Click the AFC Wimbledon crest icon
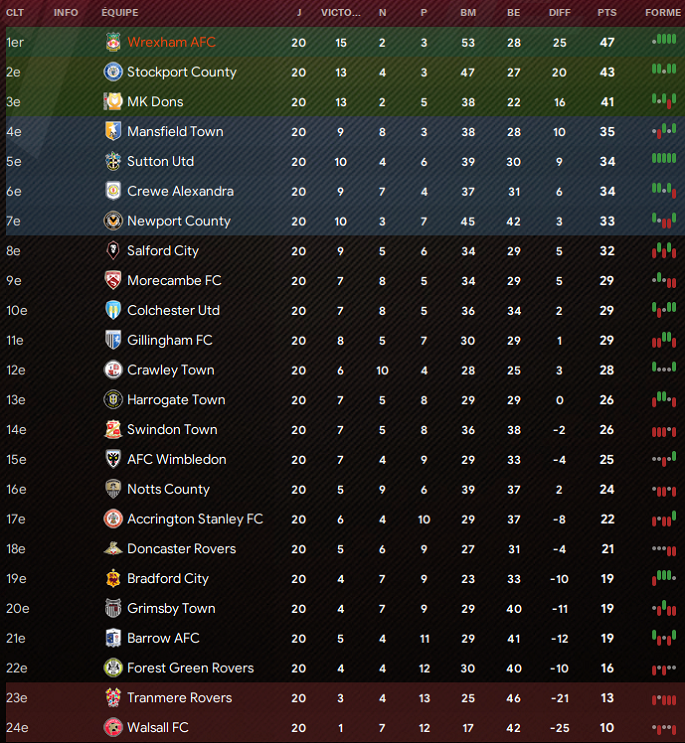This screenshot has height=743, width=685. pyautogui.click(x=113, y=459)
